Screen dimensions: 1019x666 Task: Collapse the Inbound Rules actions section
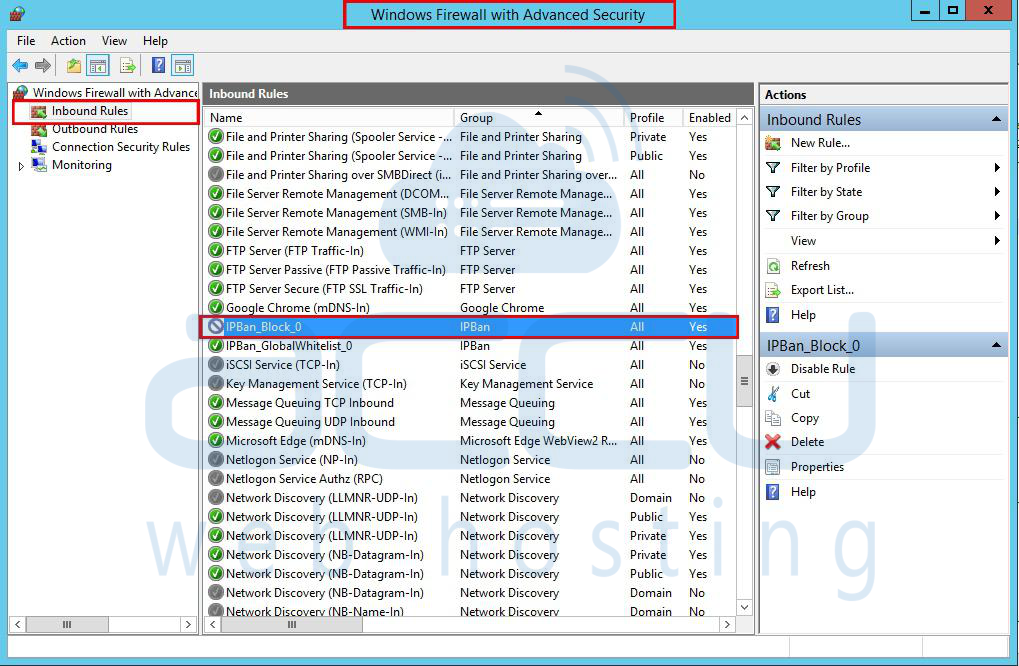point(996,120)
